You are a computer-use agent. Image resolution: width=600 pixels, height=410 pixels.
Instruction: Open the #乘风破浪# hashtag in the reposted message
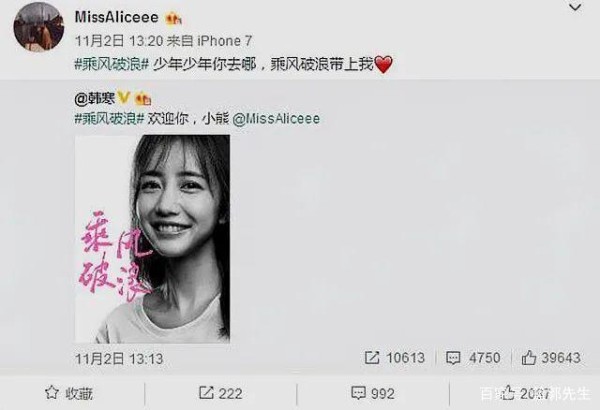coord(109,119)
